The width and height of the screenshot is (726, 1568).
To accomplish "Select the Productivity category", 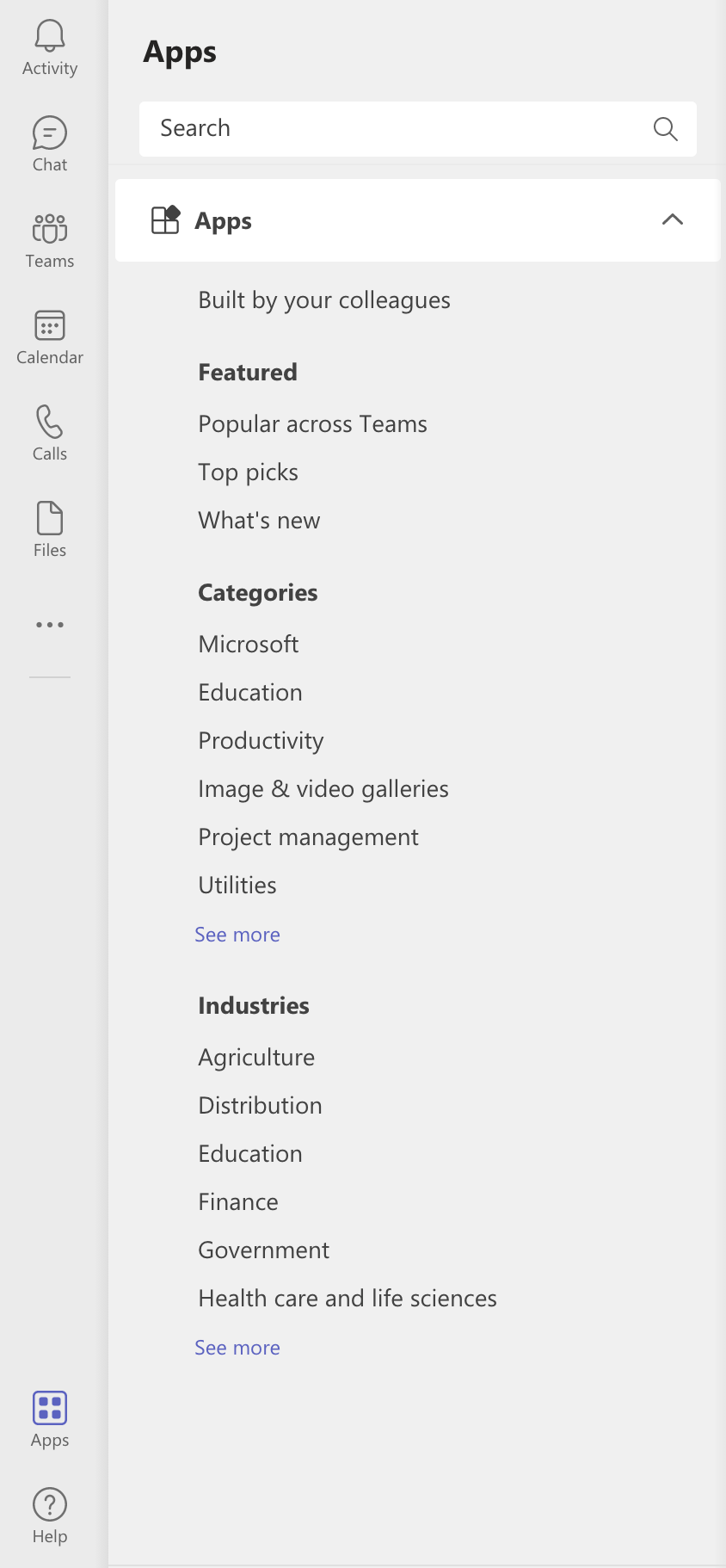I will pyautogui.click(x=261, y=740).
